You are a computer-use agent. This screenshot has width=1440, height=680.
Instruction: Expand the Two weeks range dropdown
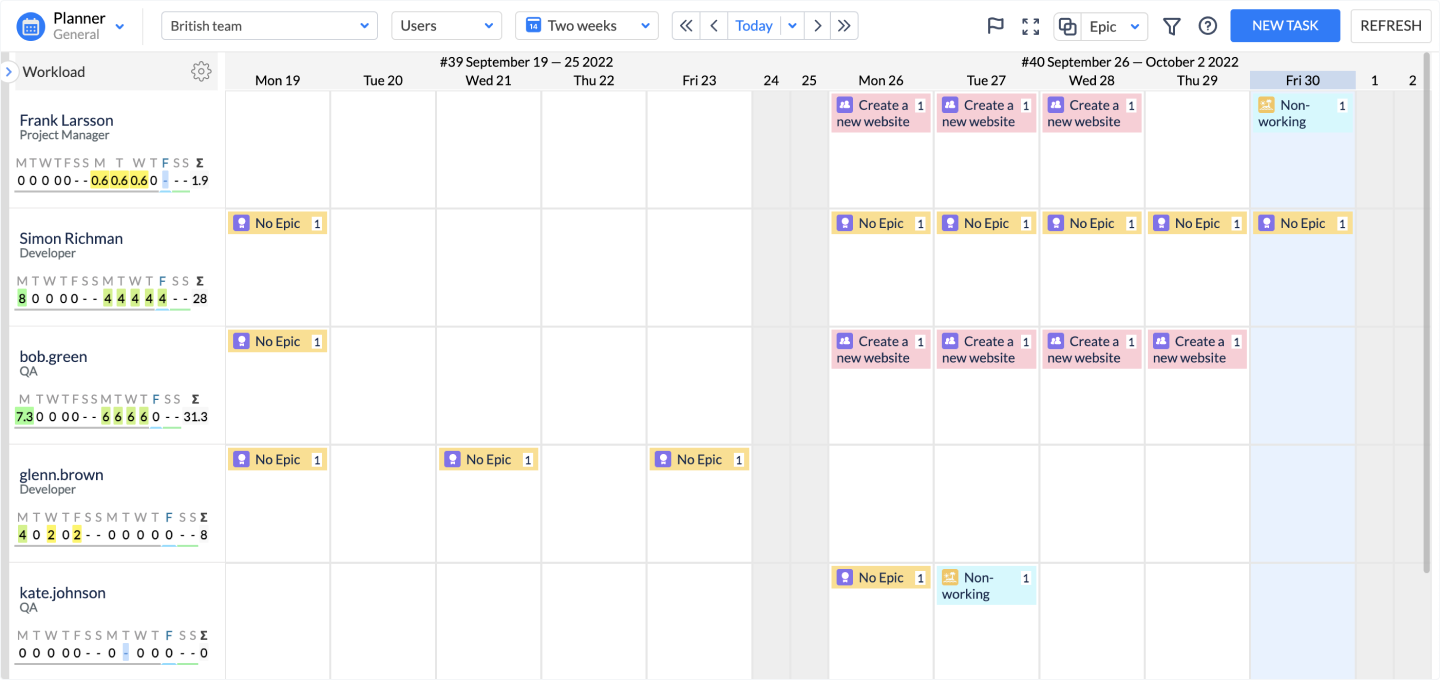pyautogui.click(x=586, y=26)
